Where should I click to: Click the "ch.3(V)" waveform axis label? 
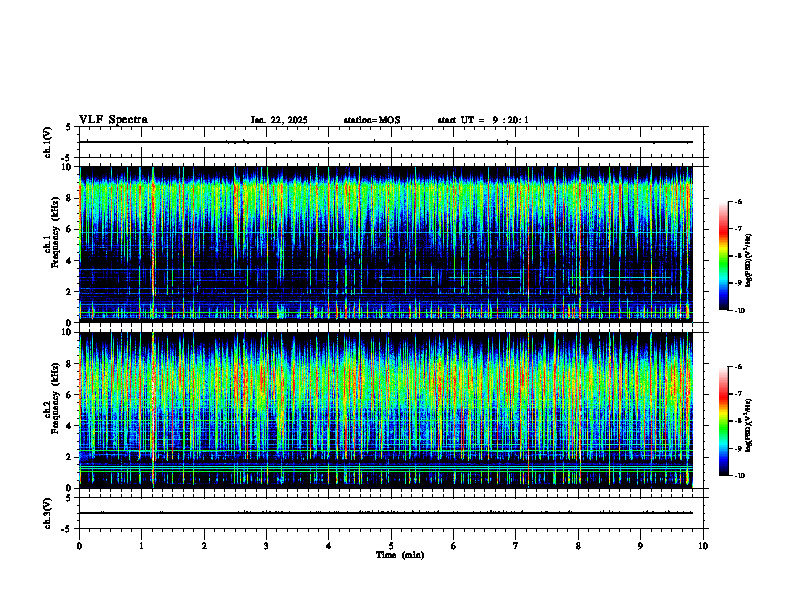(48, 513)
